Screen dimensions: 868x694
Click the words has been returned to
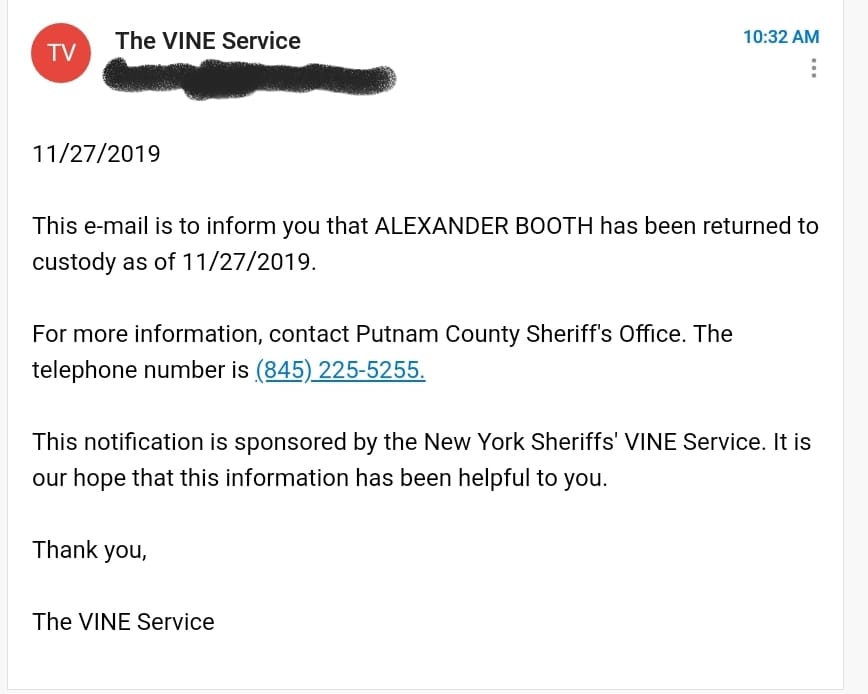pos(709,226)
